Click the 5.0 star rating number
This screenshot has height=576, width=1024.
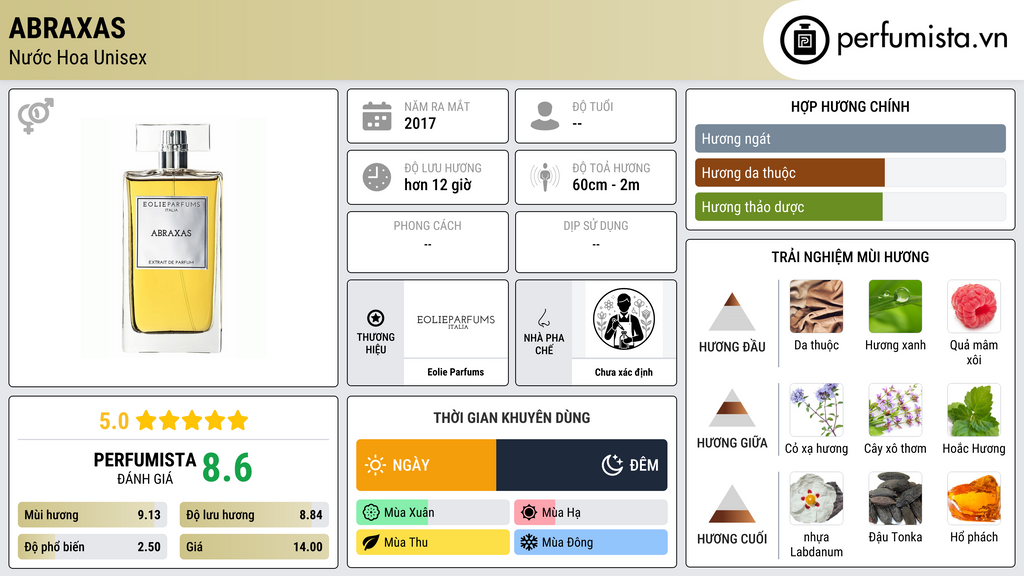(x=114, y=421)
